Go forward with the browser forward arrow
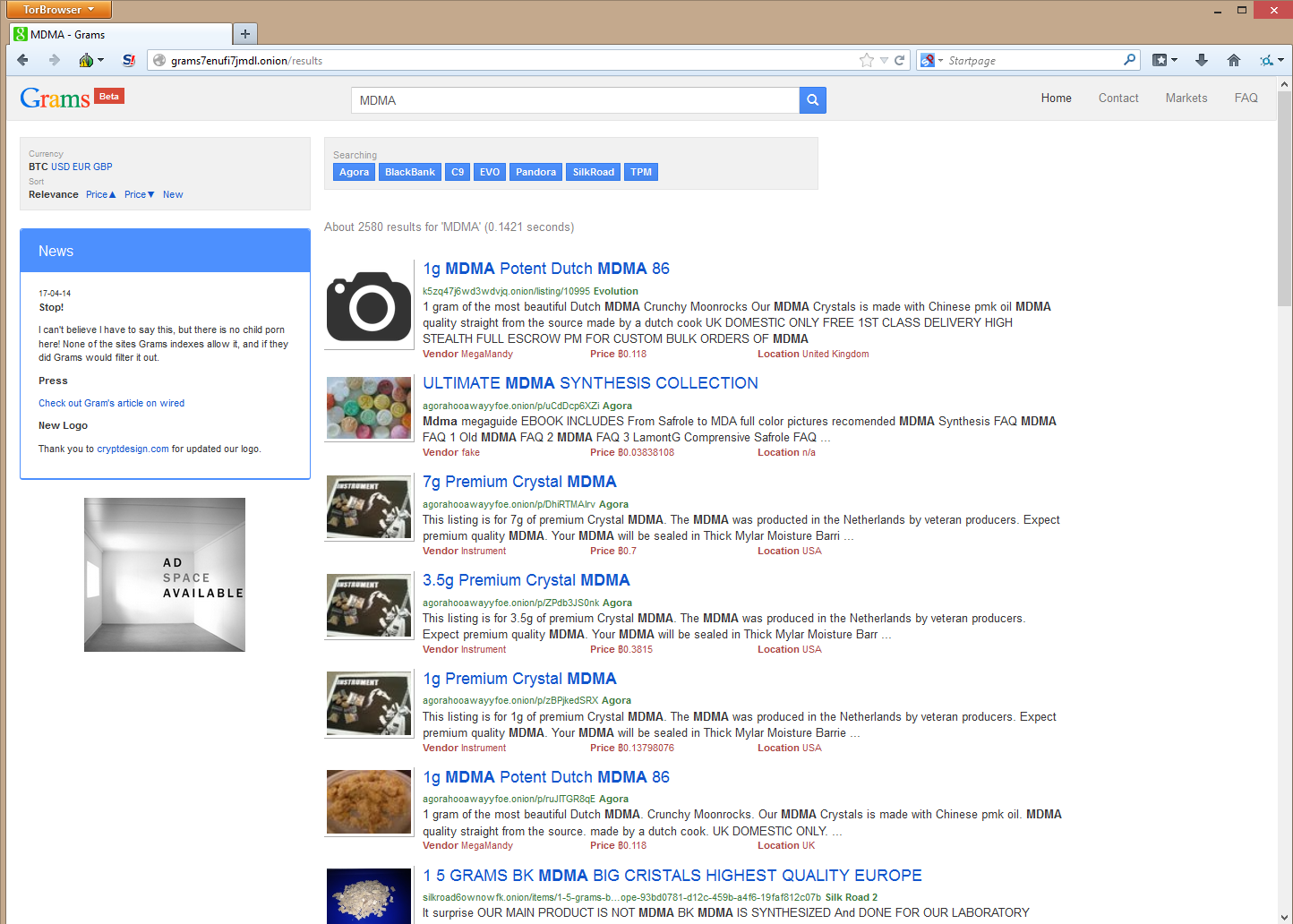The width and height of the screenshot is (1293, 924). (x=54, y=60)
